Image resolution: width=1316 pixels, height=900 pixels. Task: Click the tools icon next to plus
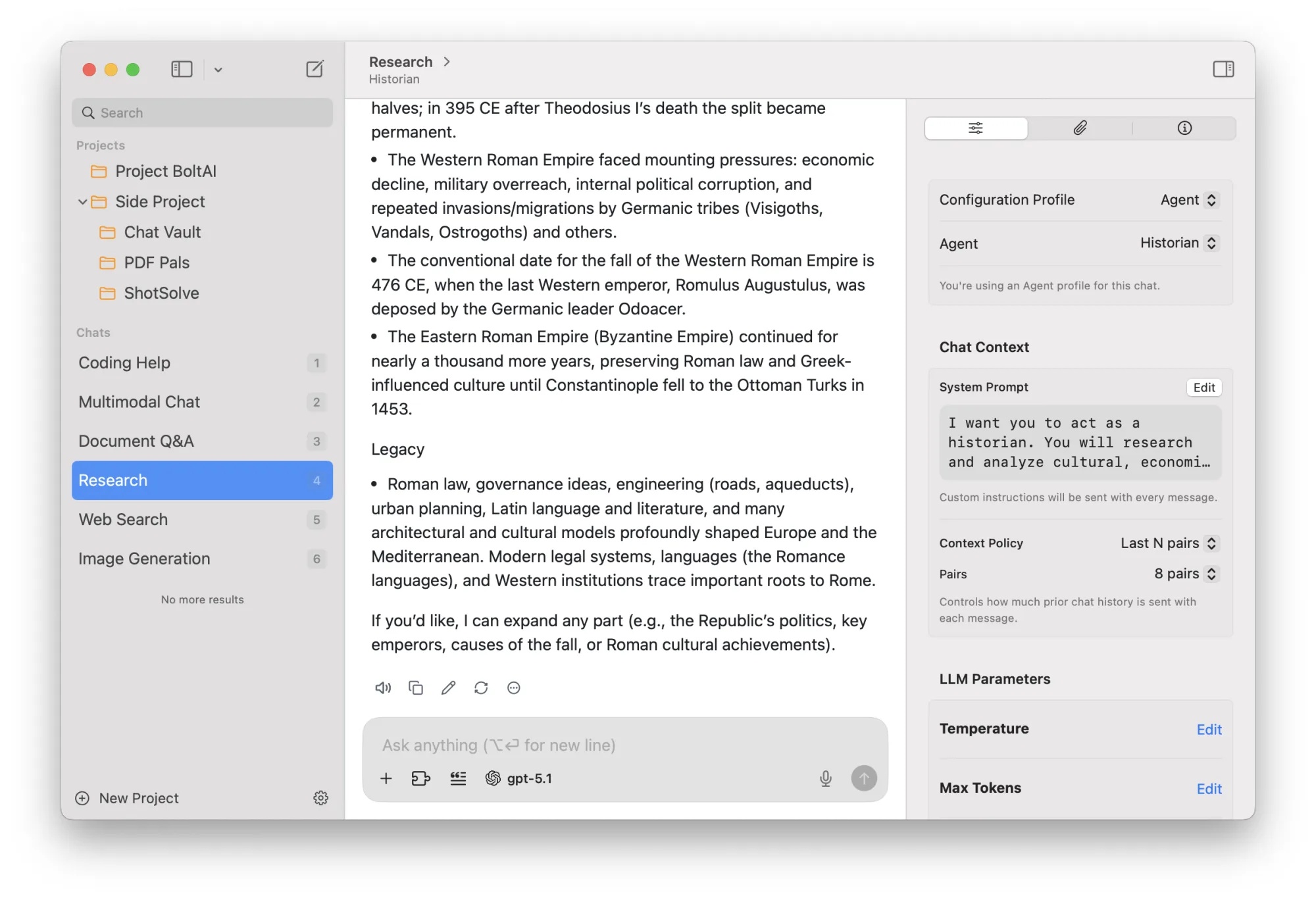[420, 779]
